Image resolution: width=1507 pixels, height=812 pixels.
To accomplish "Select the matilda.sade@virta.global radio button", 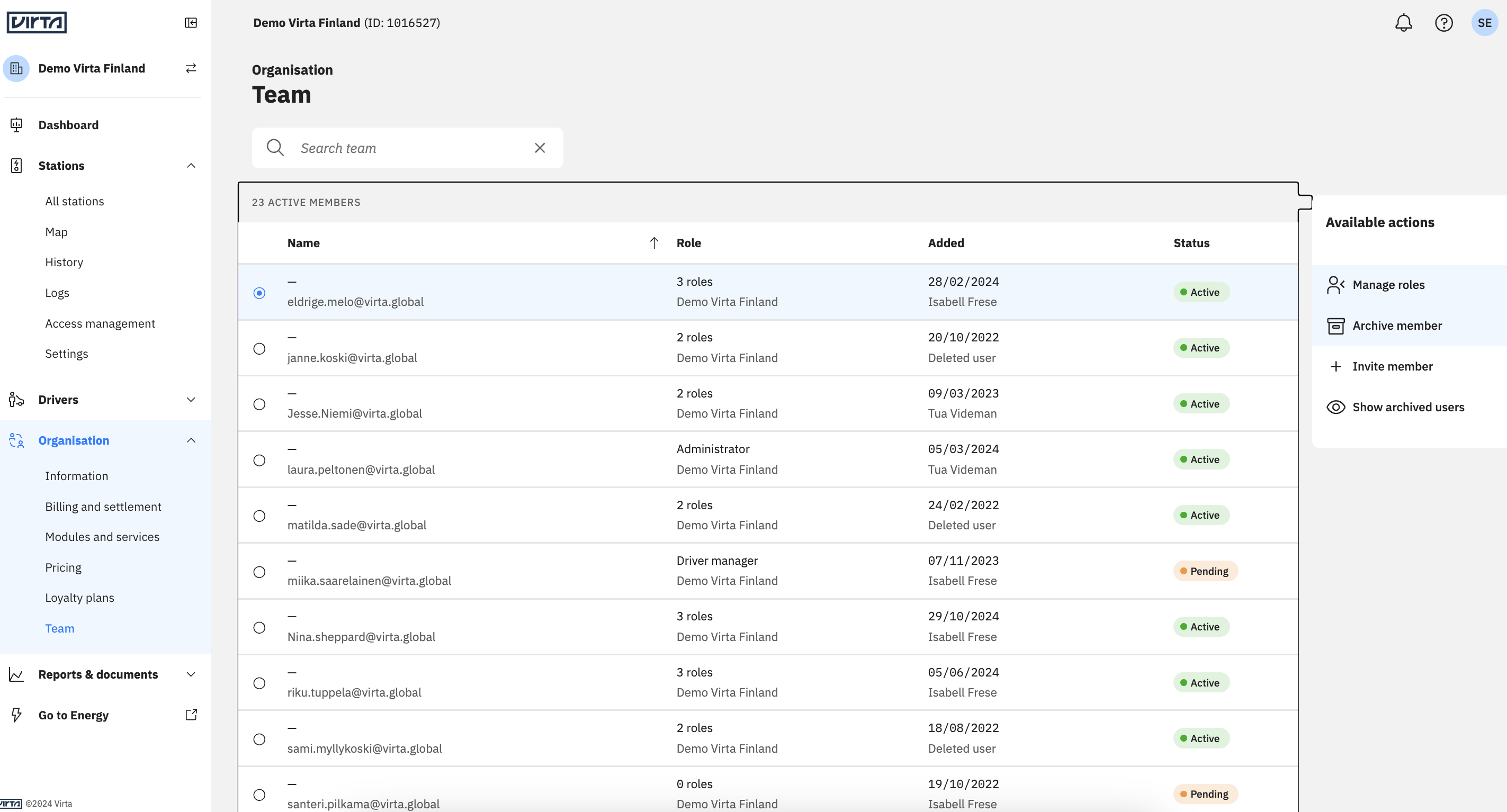I will click(x=259, y=516).
